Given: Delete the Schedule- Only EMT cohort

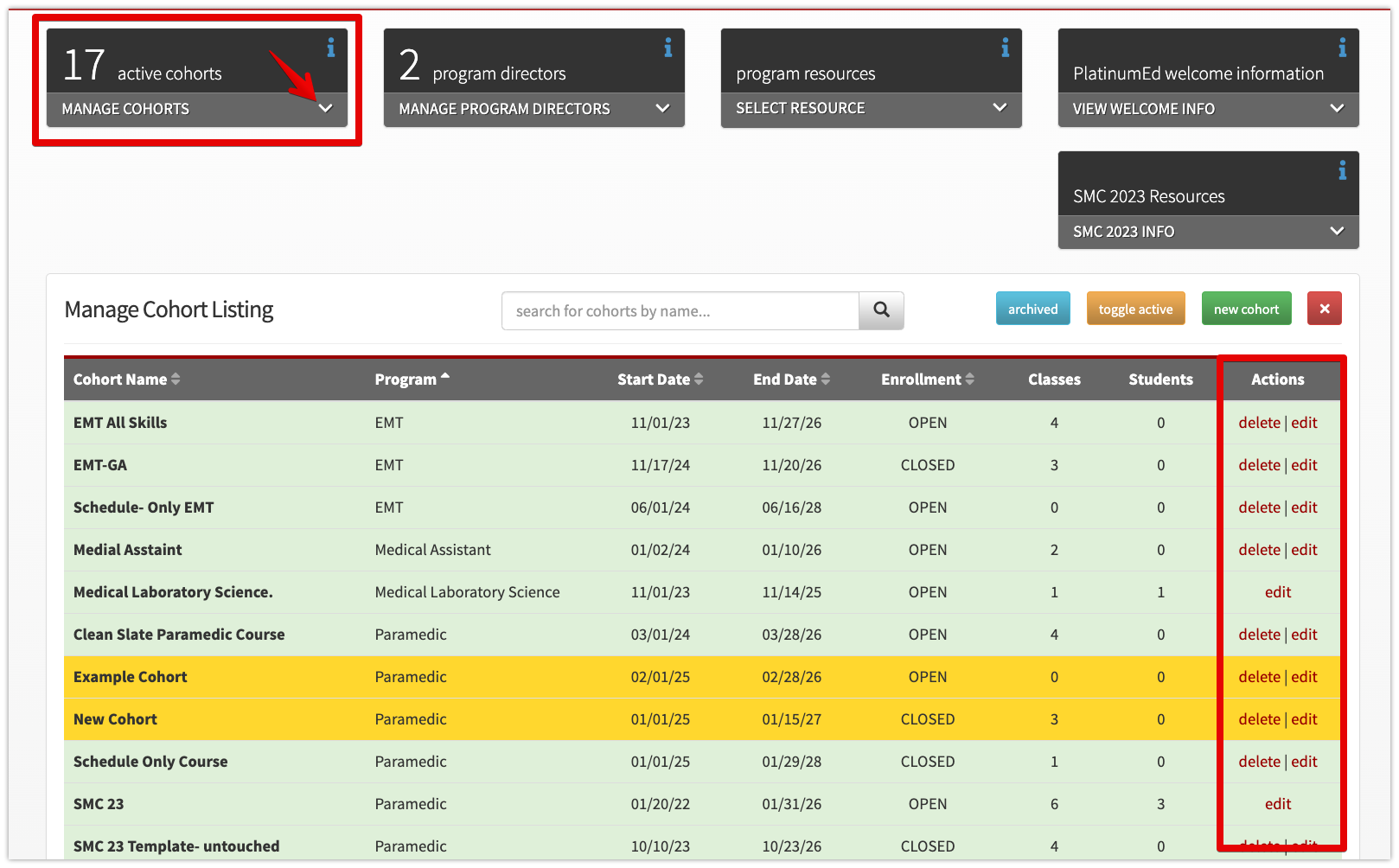Looking at the screenshot, I should pos(1259,507).
